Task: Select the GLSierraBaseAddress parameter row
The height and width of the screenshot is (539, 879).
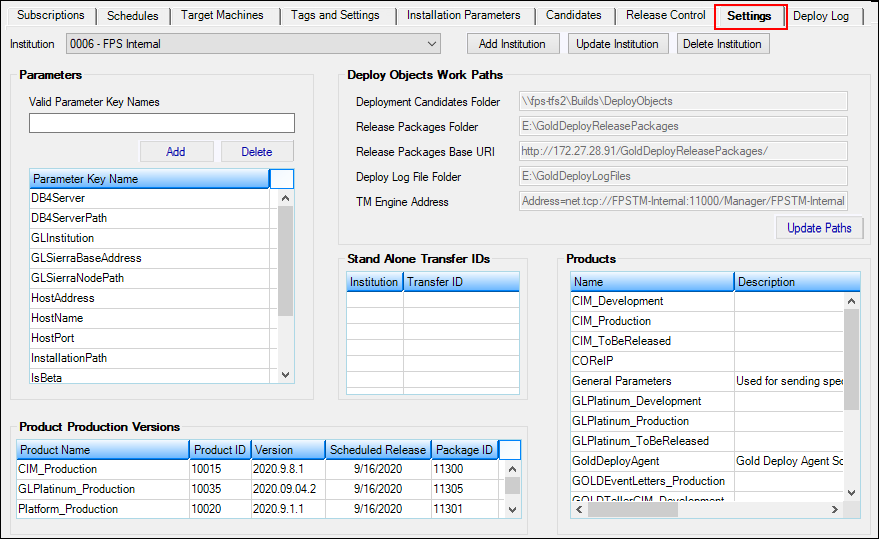Action: (86, 258)
